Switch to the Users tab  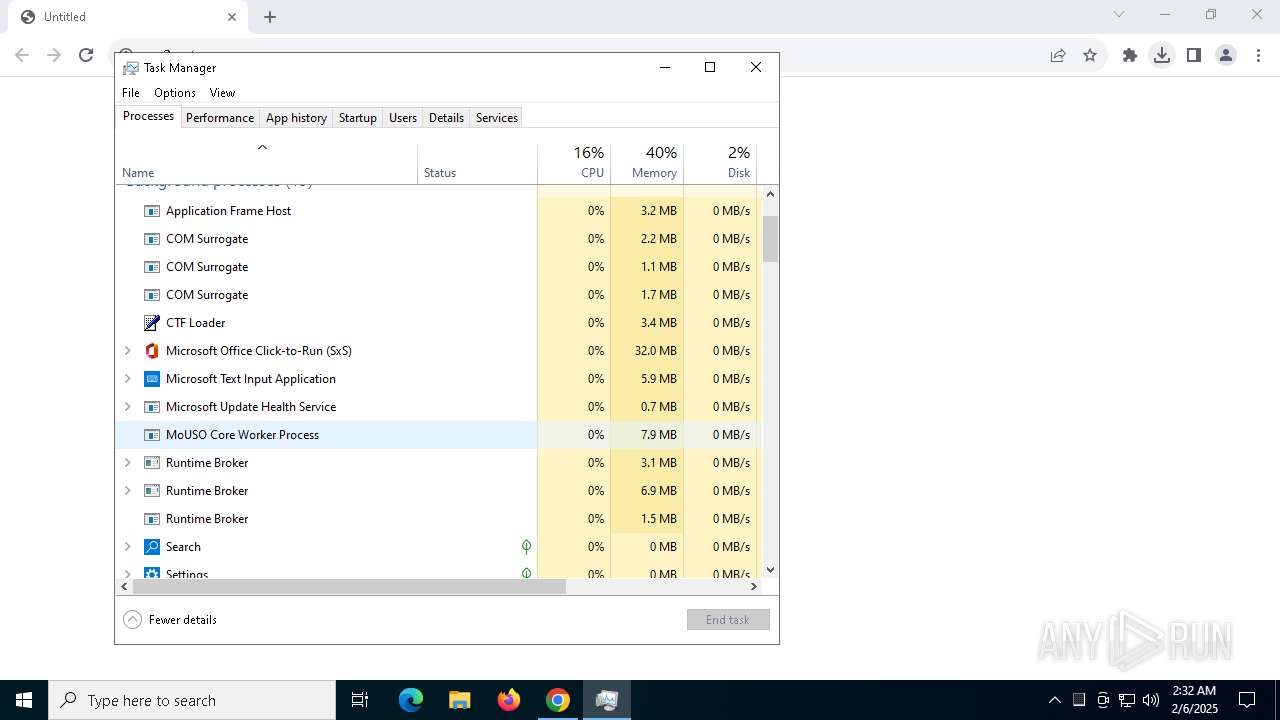click(x=403, y=118)
